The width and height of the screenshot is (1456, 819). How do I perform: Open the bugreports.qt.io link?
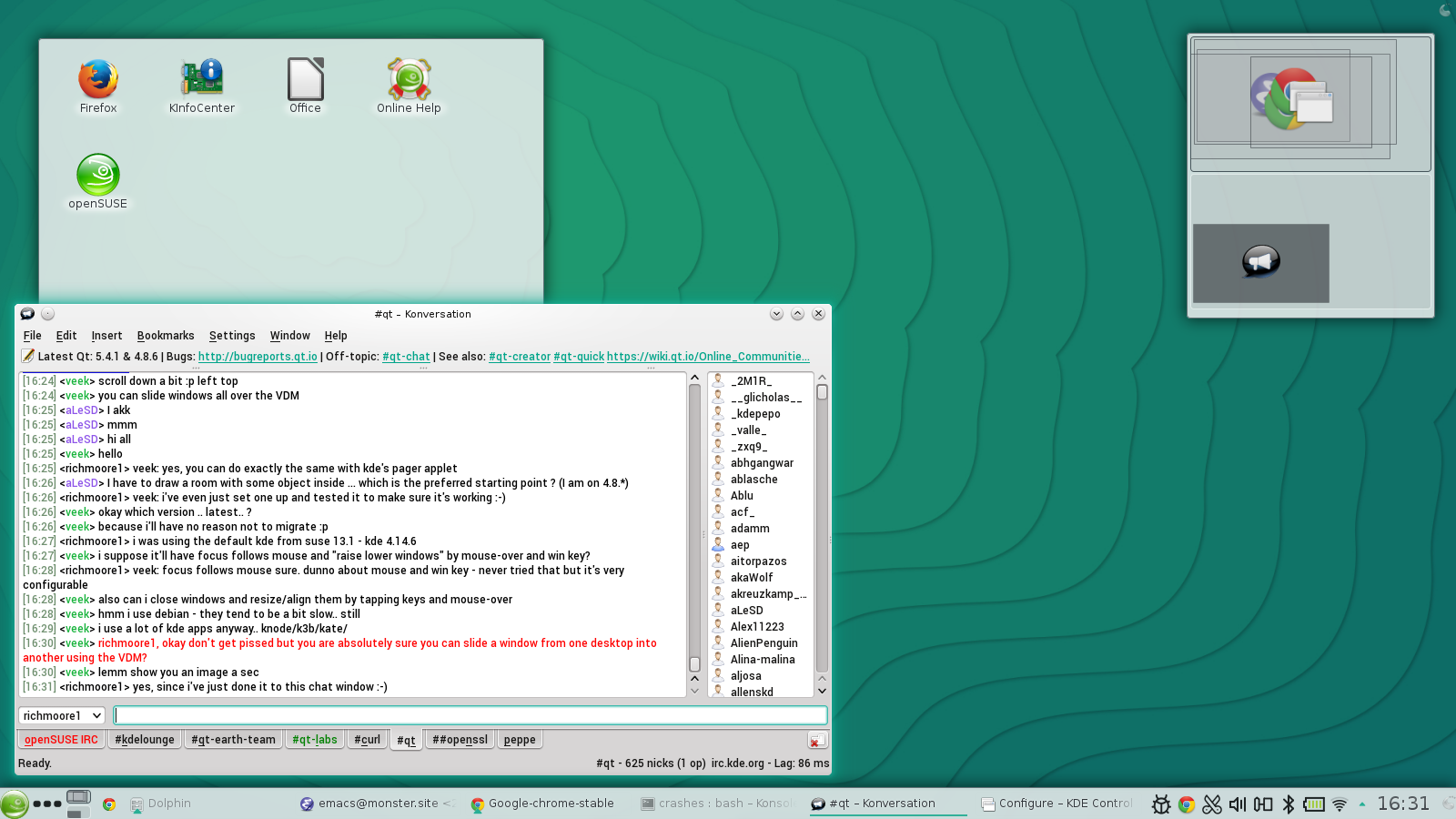[258, 357]
